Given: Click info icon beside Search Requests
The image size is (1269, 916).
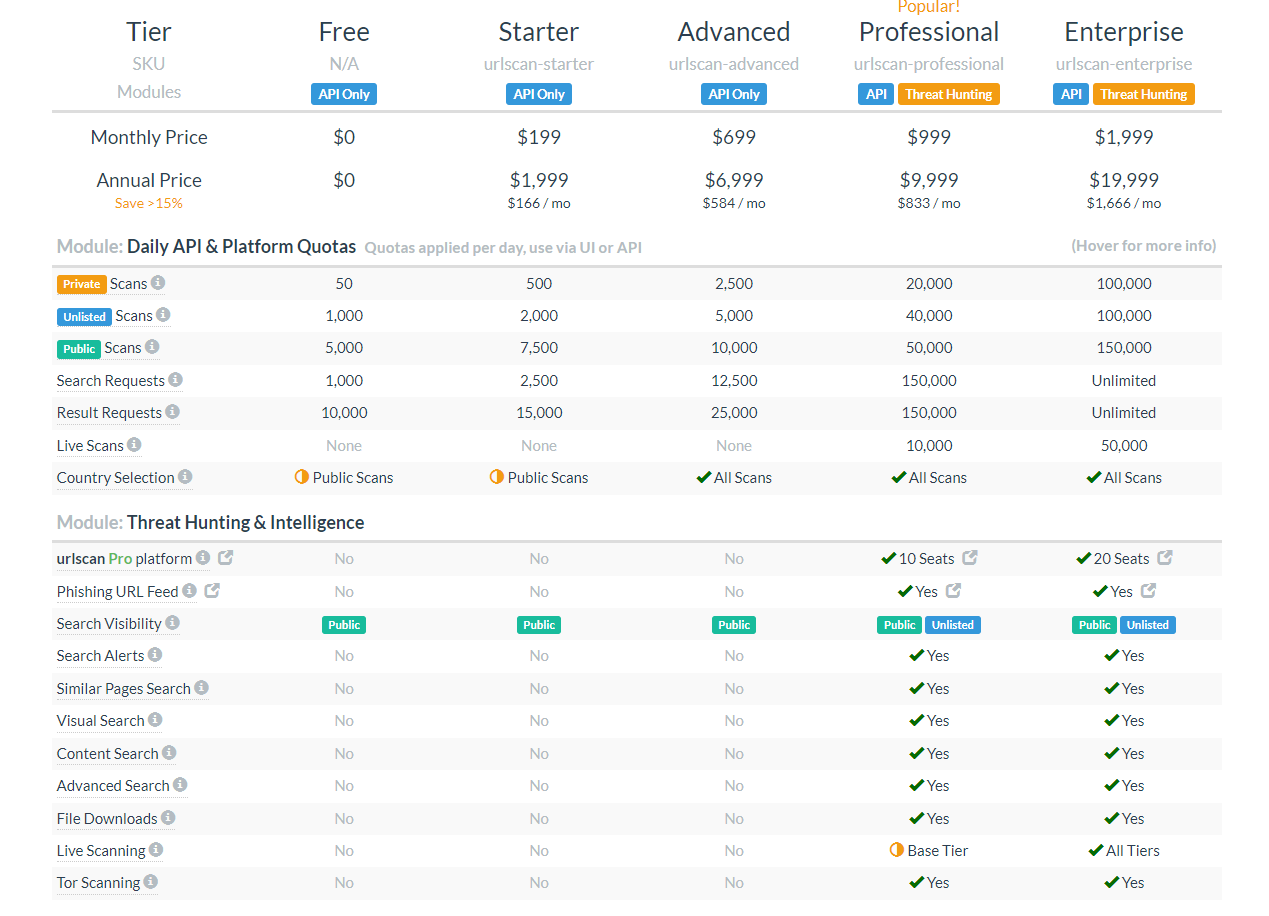Looking at the screenshot, I should tap(176, 380).
